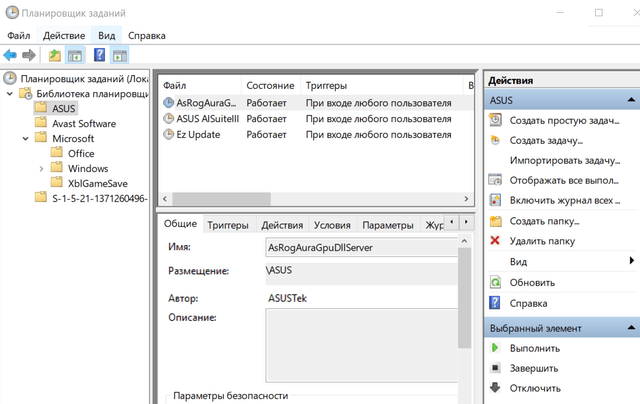640x404 pixels.
Task: Click the Avast Software folder icon
Action: (41, 122)
